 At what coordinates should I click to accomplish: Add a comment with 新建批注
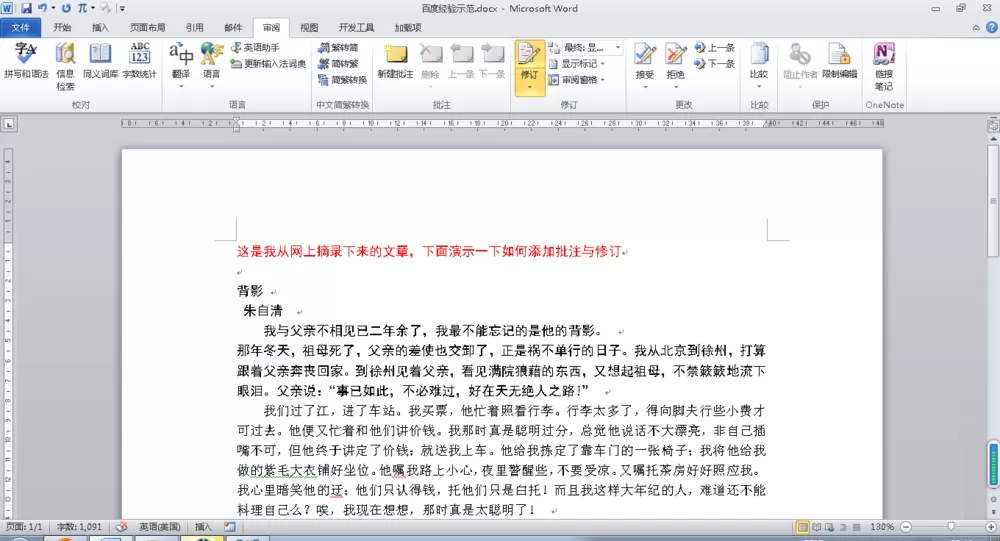point(395,61)
